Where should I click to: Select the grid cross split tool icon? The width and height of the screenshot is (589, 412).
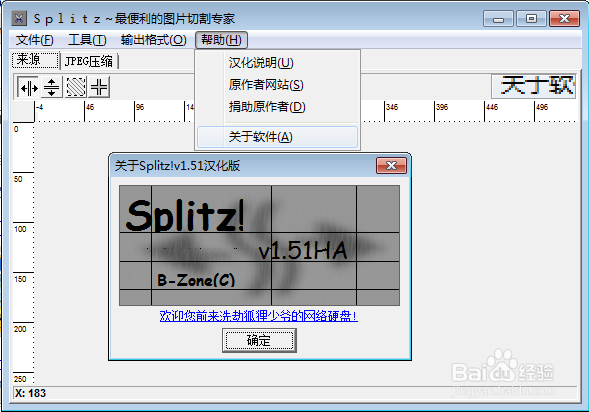[100, 87]
